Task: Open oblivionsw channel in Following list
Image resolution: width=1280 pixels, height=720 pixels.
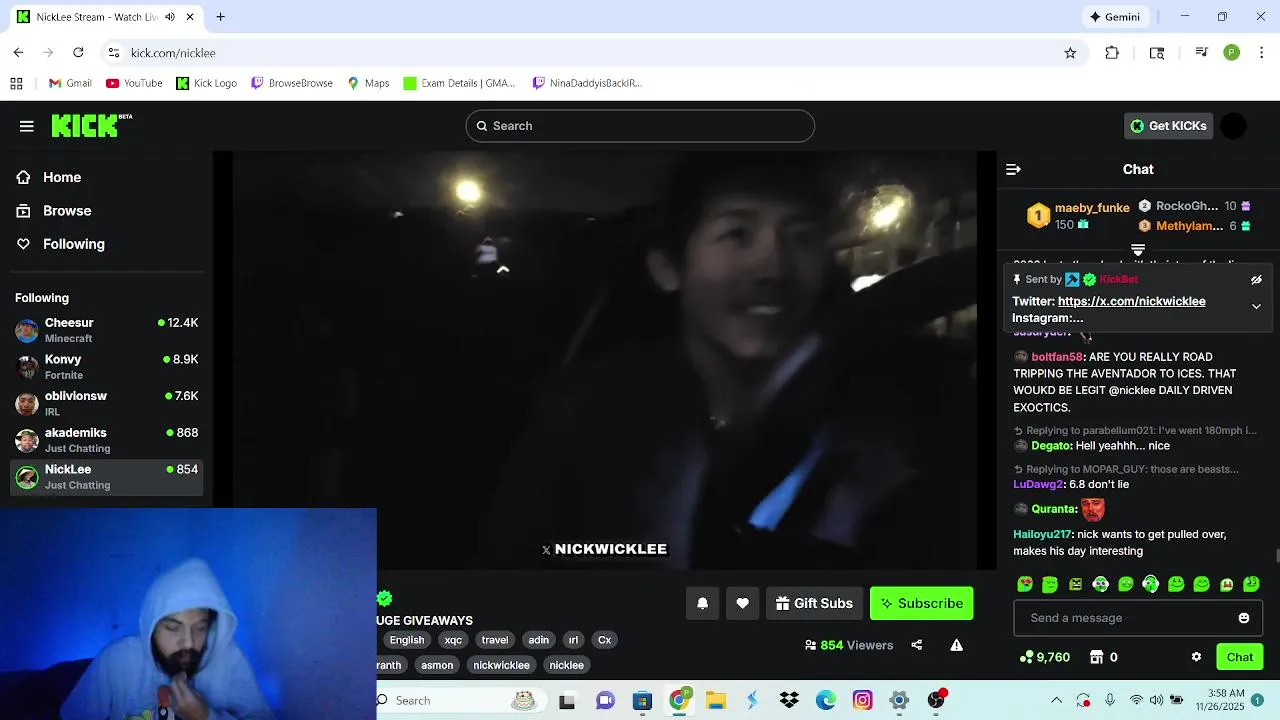Action: [106, 403]
